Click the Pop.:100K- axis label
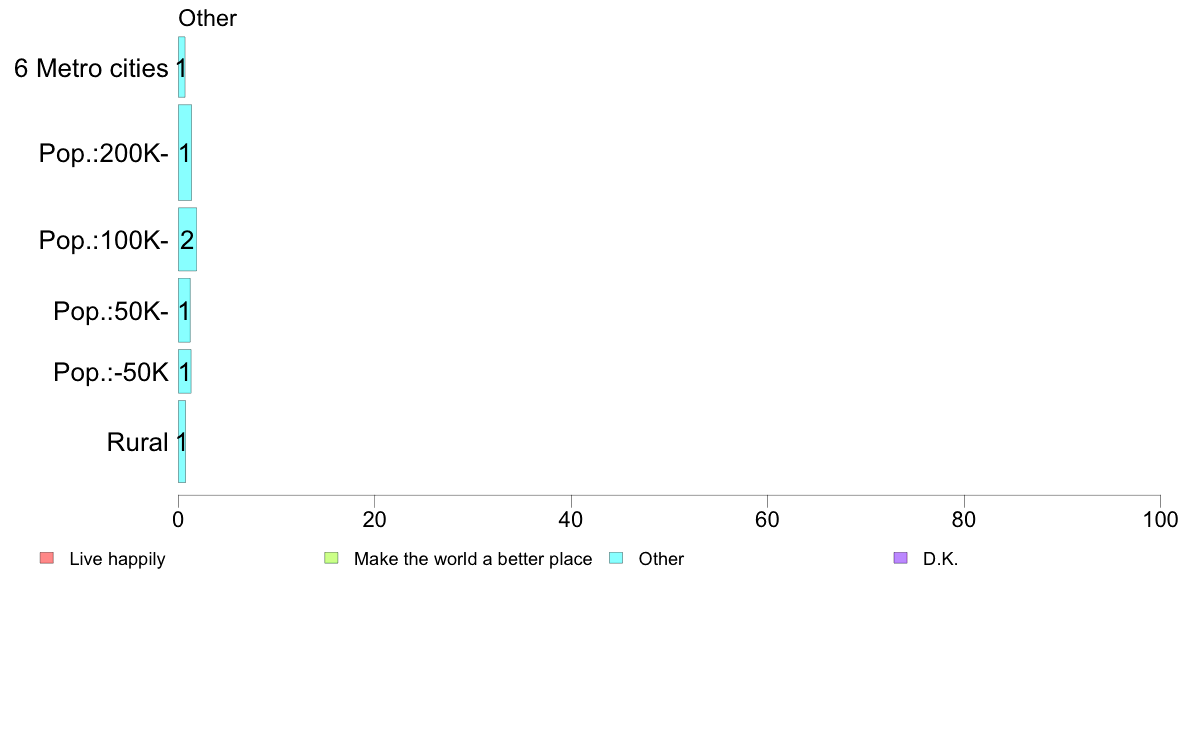Viewport: 1188px width, 736px height. (x=104, y=240)
